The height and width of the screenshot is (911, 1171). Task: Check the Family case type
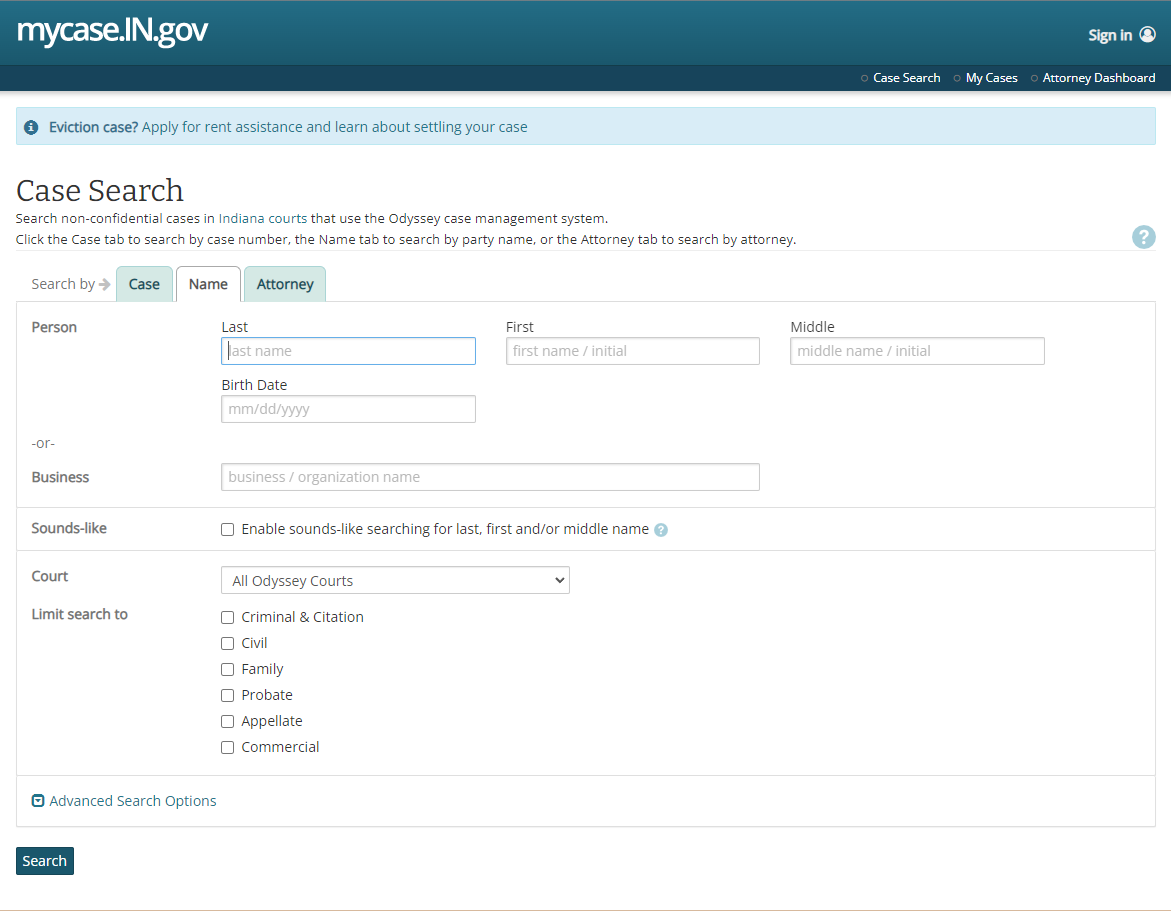[x=228, y=670]
